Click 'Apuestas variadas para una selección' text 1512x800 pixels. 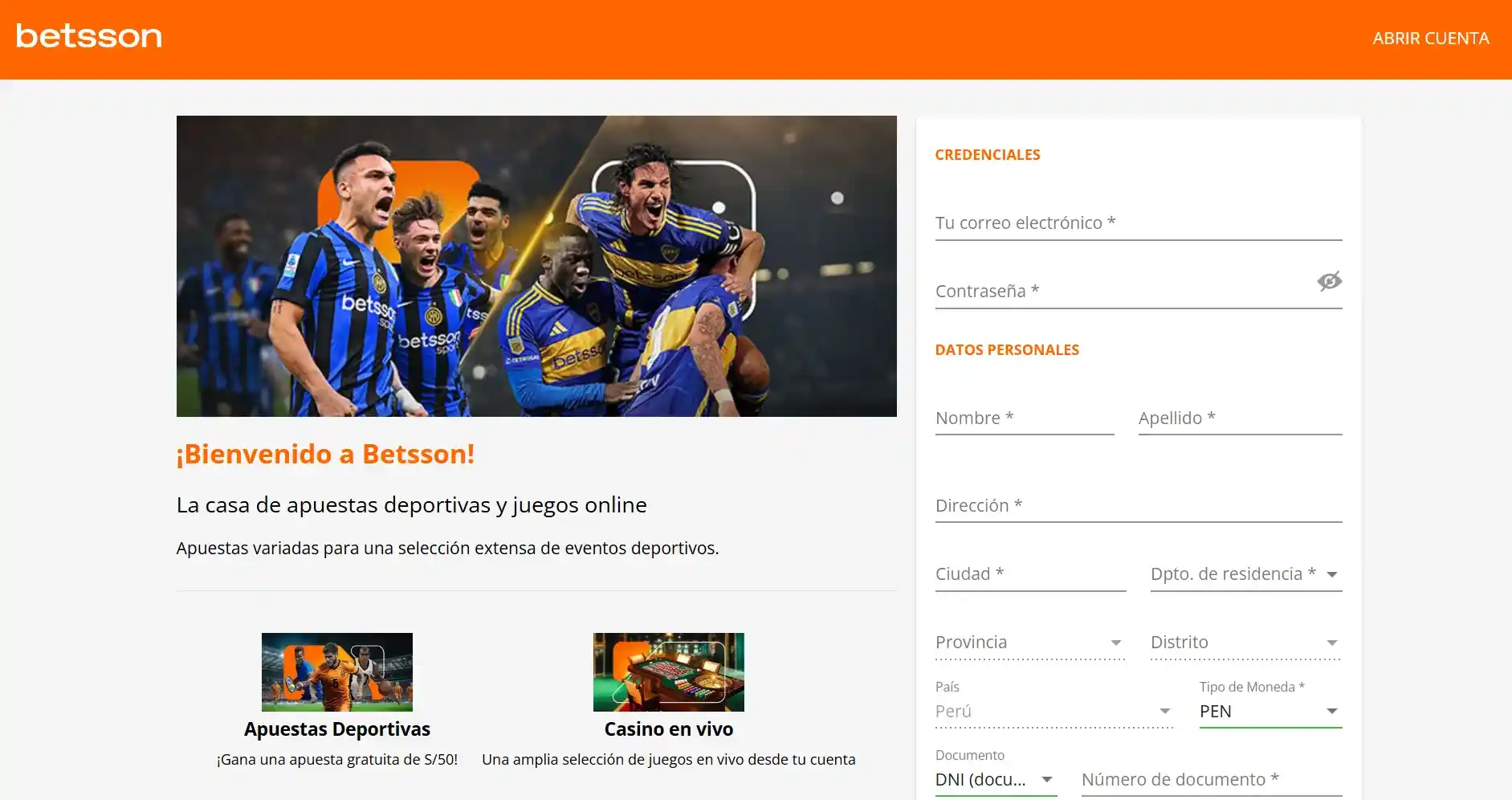coord(447,549)
